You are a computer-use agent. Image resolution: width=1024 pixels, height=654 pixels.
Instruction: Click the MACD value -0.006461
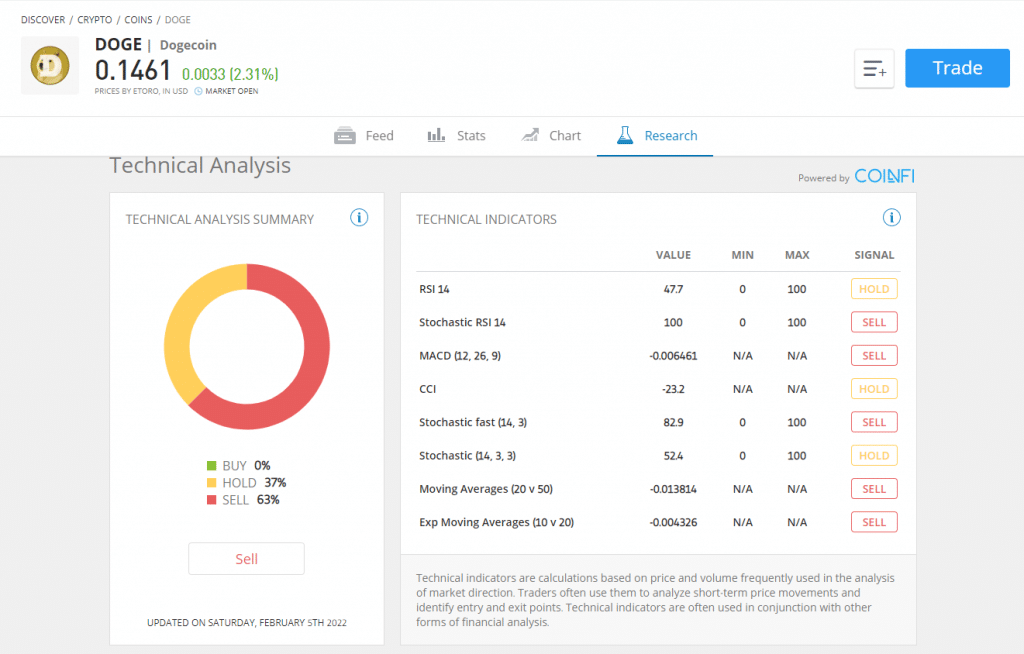coord(673,355)
